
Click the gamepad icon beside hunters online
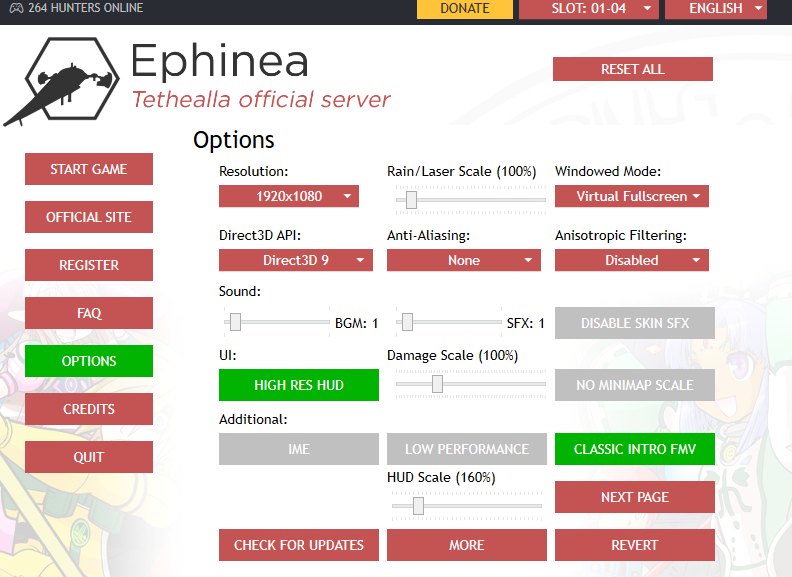click(x=16, y=8)
